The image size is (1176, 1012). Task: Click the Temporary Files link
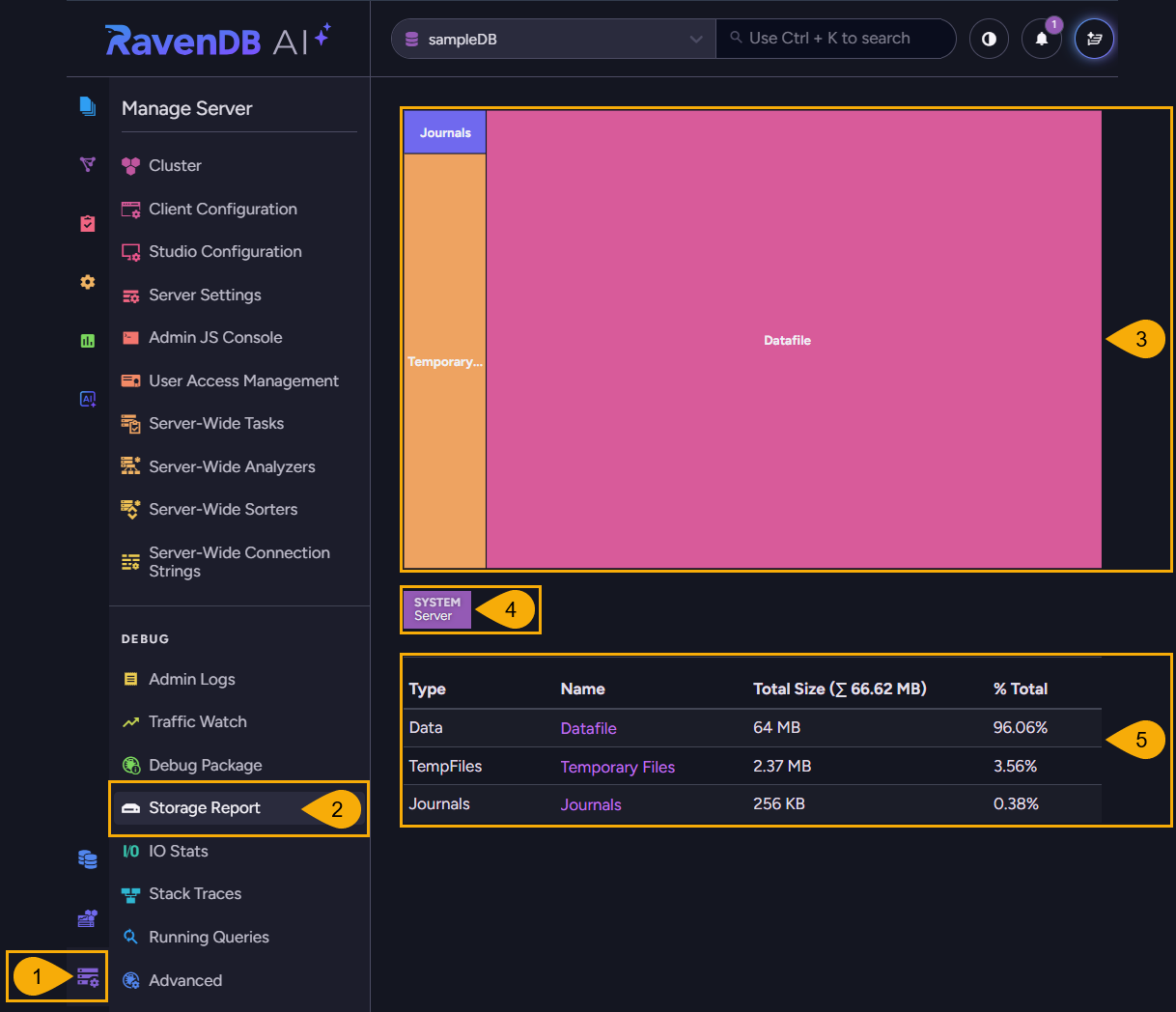pyautogui.click(x=618, y=767)
